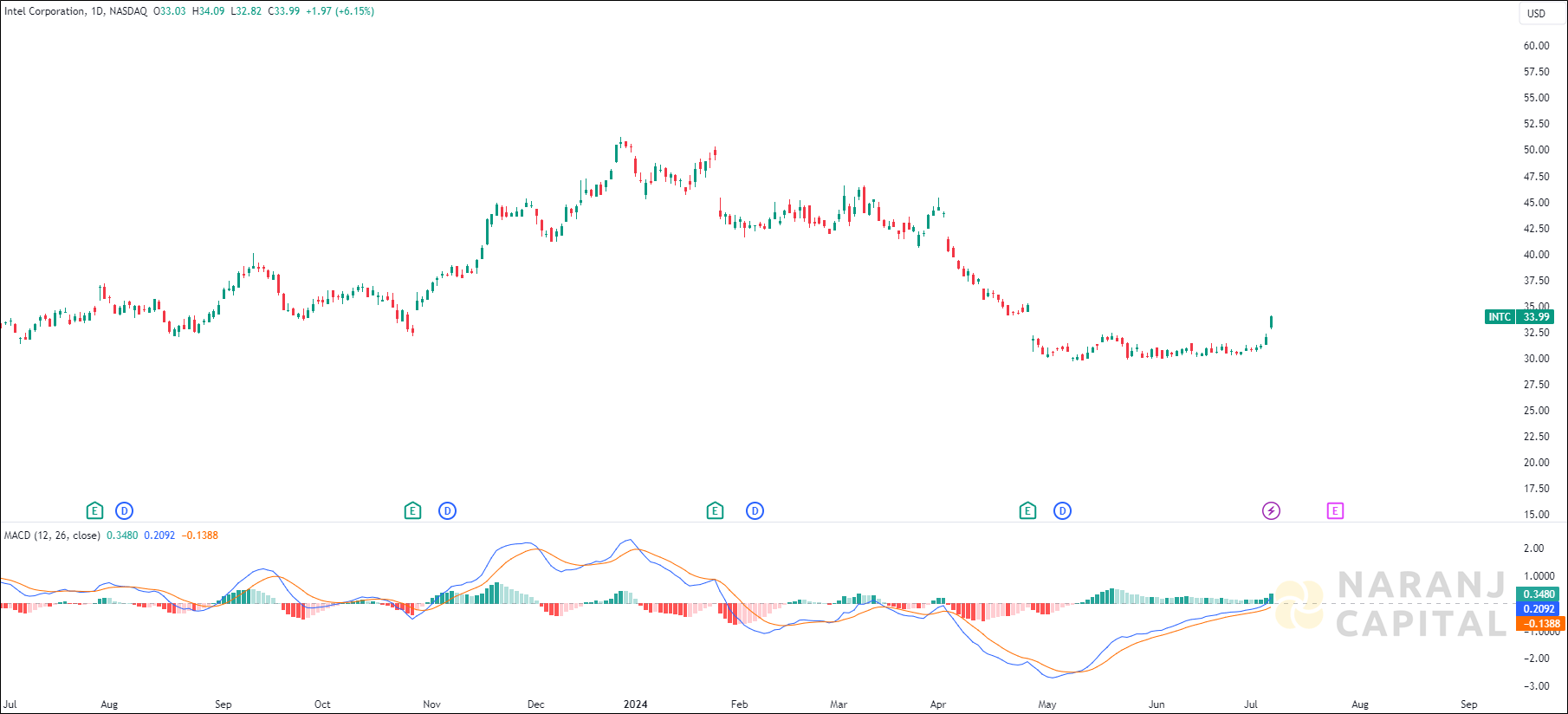Image resolution: width=1568 pixels, height=714 pixels.
Task: Click the Oct label on time axis
Action: pos(322,704)
